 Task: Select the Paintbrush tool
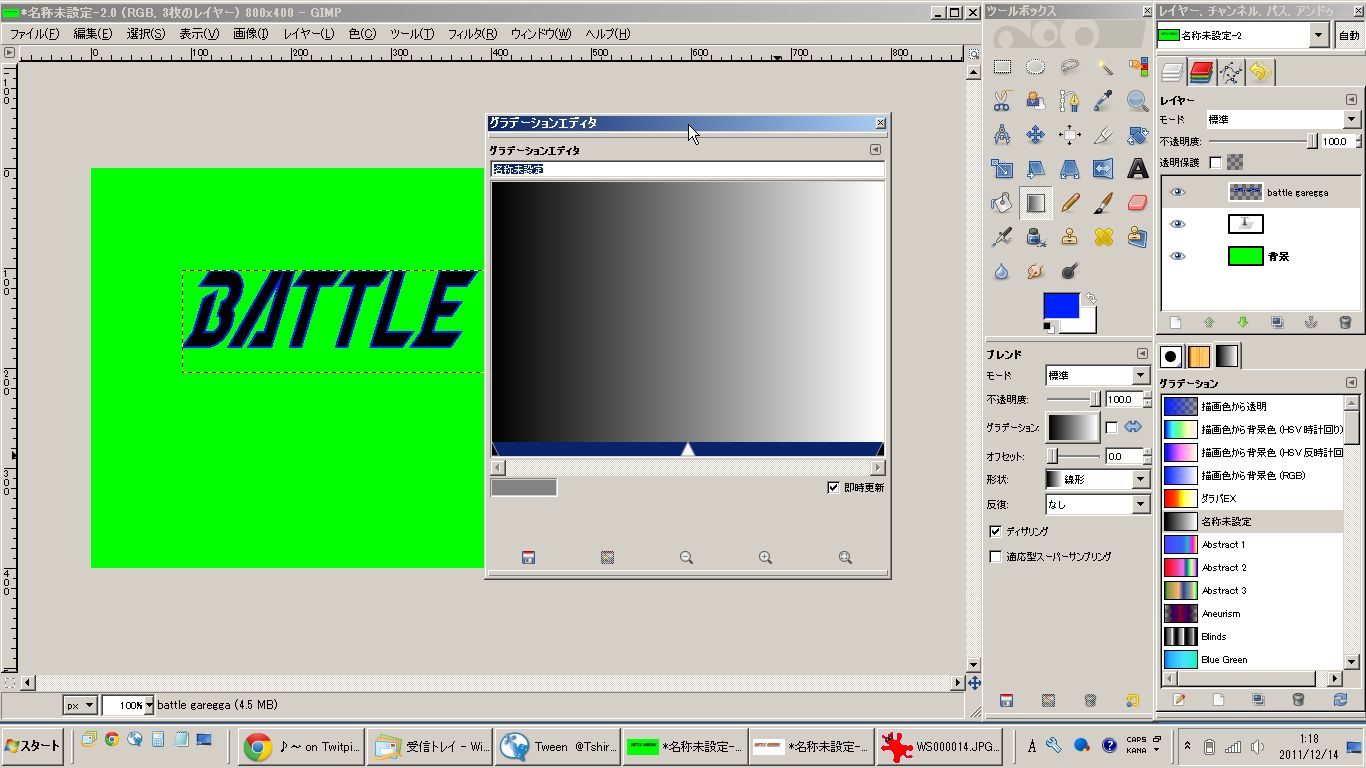coord(1104,203)
